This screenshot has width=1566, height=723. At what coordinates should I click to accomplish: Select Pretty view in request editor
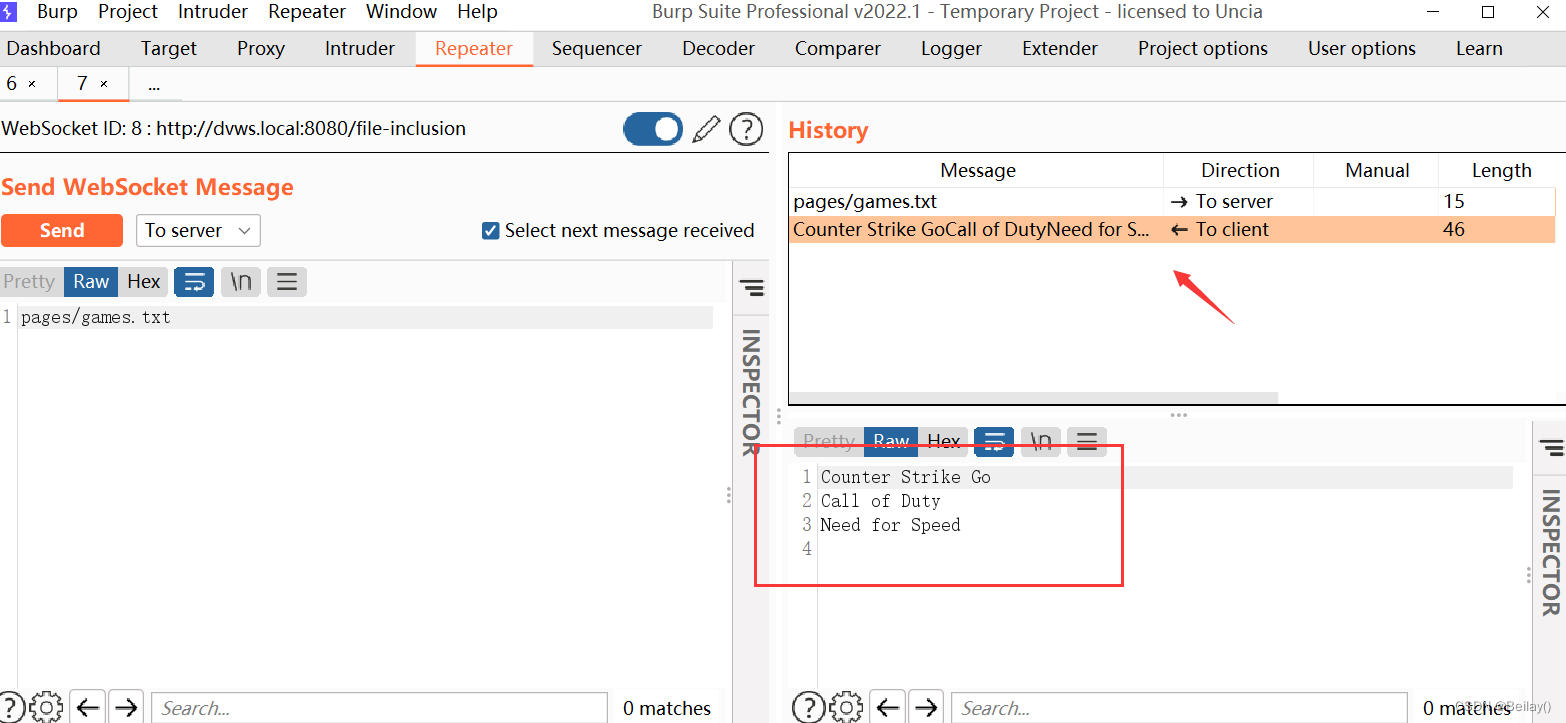click(29, 282)
